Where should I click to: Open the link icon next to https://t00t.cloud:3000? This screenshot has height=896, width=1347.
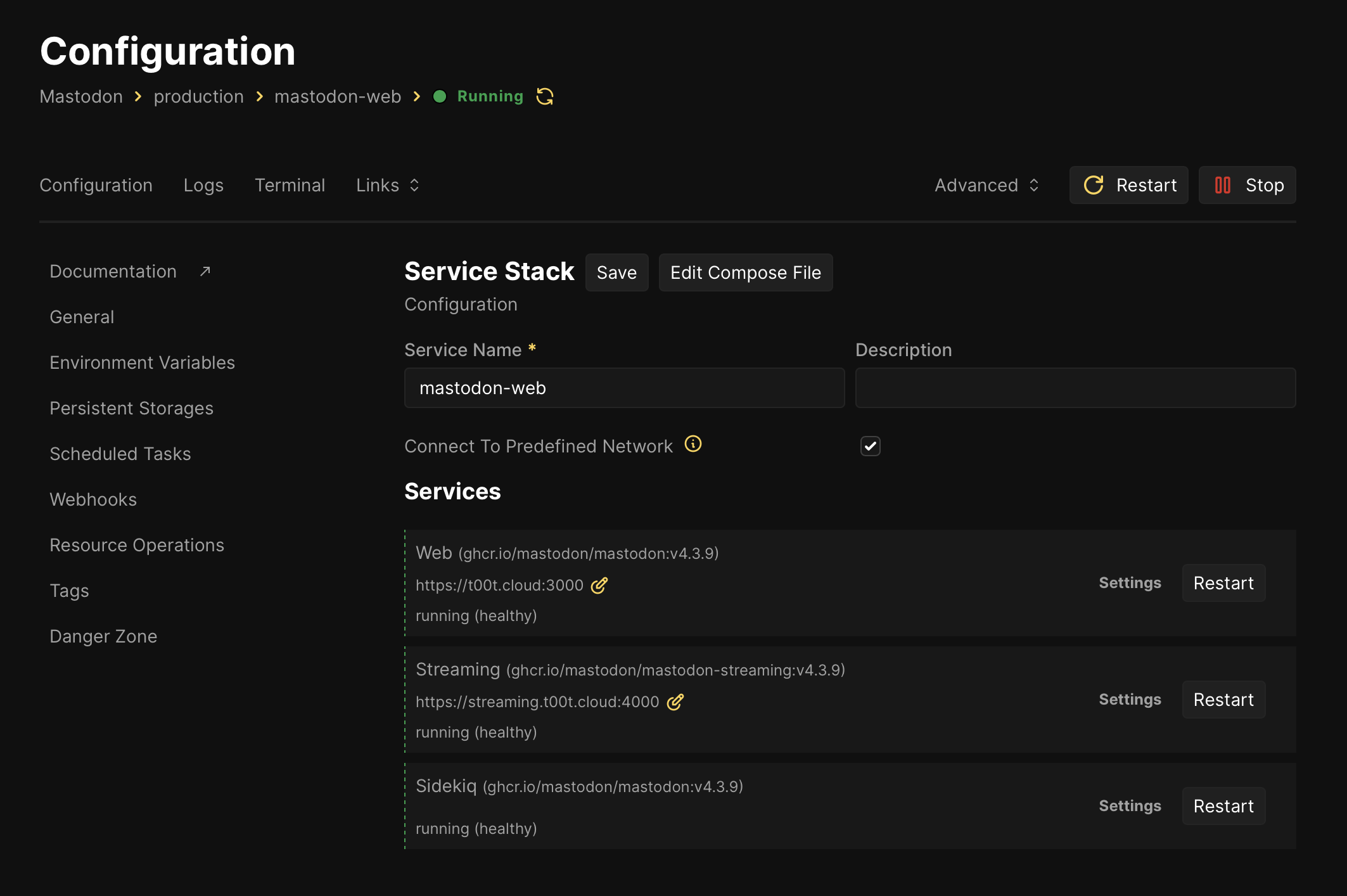598,586
